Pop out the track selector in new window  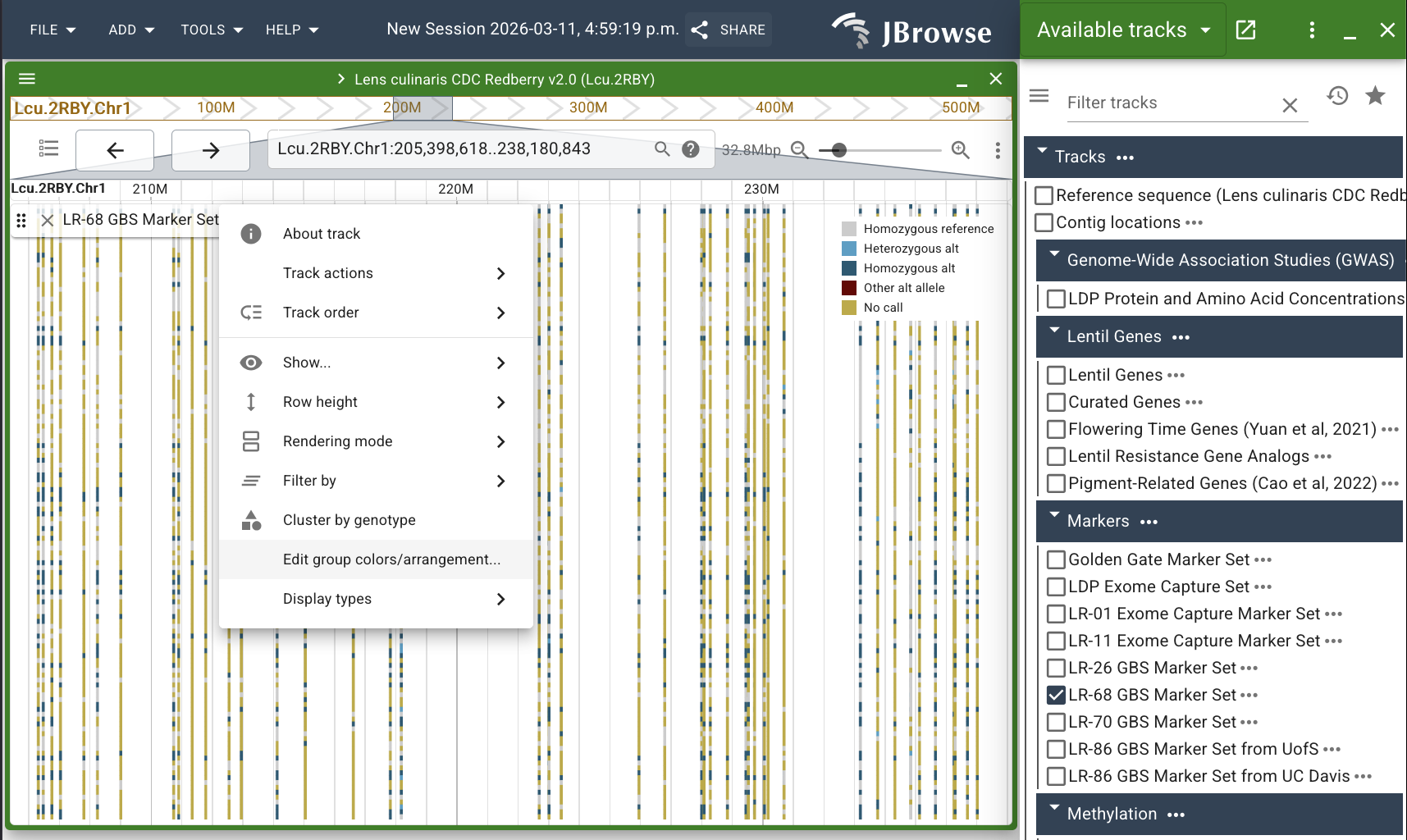coord(1245,30)
